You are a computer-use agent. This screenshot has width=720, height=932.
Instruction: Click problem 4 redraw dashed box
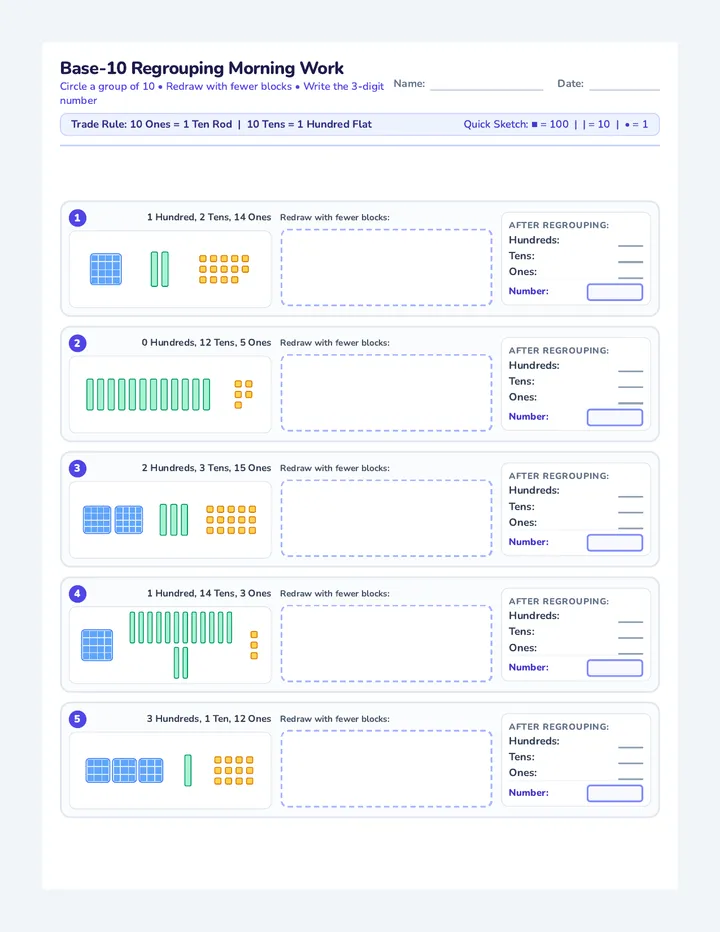(386, 644)
